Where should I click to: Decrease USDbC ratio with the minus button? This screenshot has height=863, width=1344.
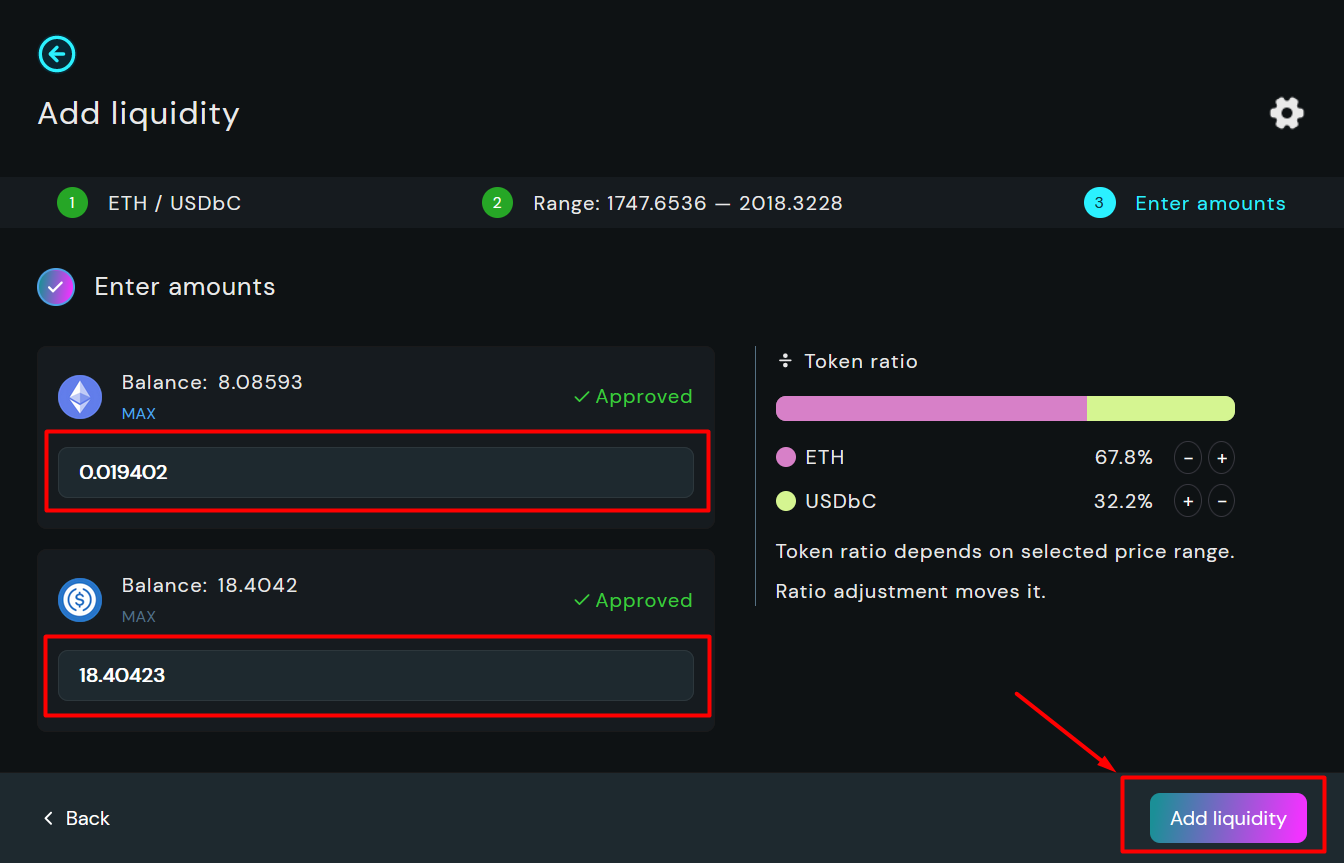[x=1221, y=500]
